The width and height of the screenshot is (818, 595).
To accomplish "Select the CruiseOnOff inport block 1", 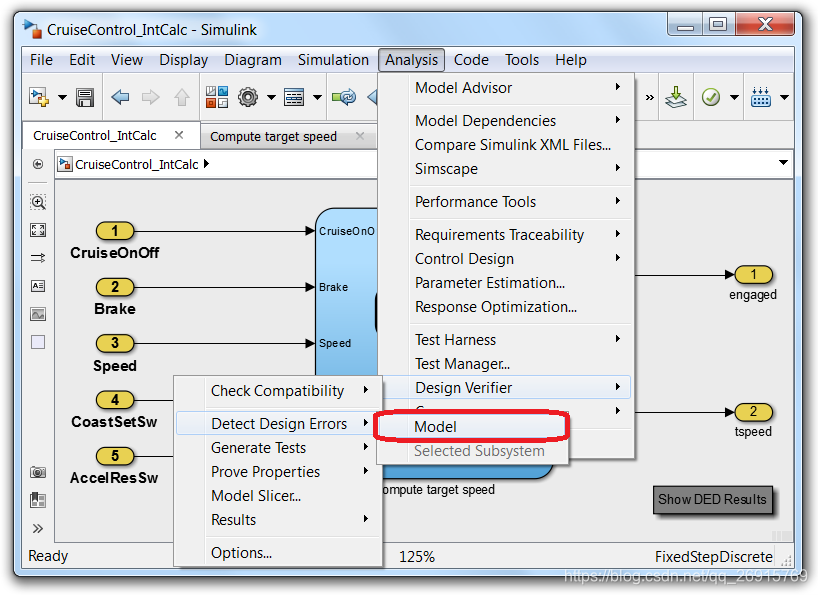I will 115,231.
